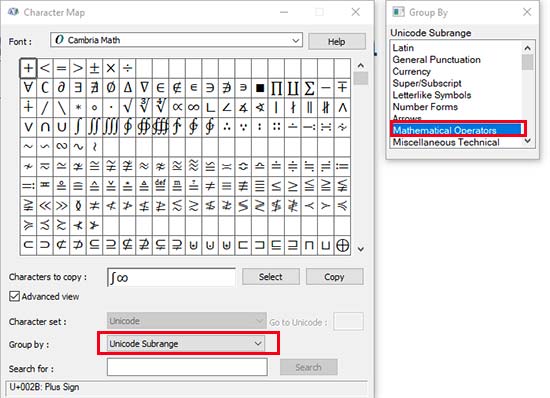550x398 pixels.
Task: Select the circled plus character
Action: click(x=342, y=245)
